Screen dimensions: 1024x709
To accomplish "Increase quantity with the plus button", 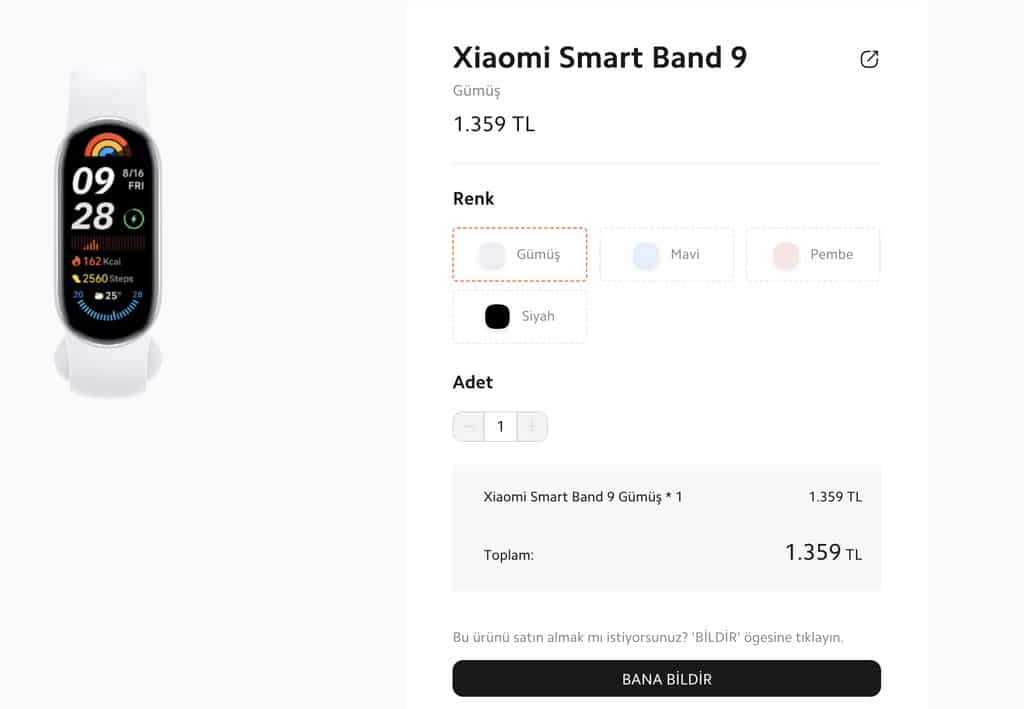I will coord(532,426).
